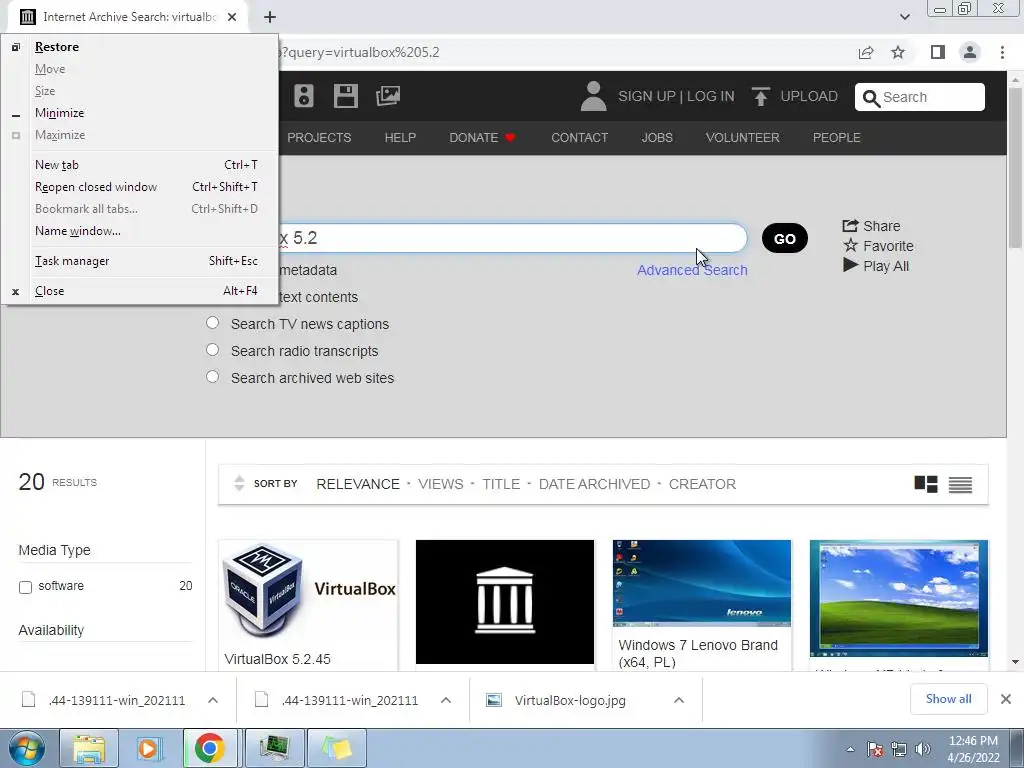Open Windows Media Player from taskbar
The height and width of the screenshot is (768, 1024).
149,748
